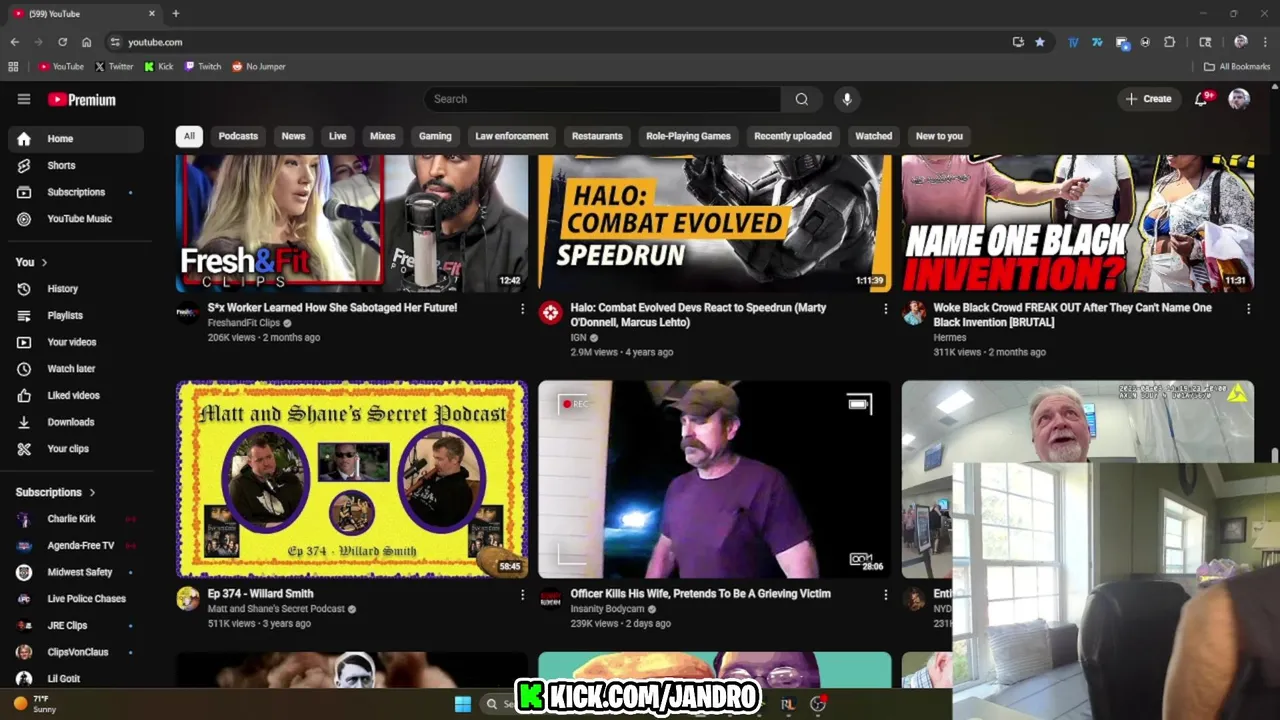Open Twitch bookmark in bookmarks bar
The height and width of the screenshot is (720, 1280).
click(x=203, y=66)
